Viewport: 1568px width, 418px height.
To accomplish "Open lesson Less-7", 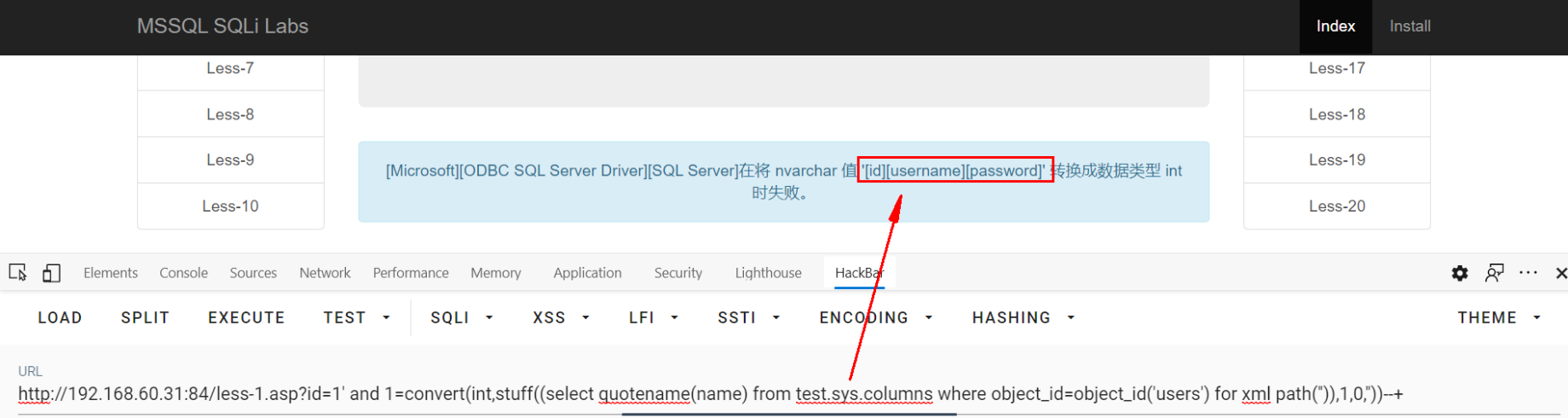I will click(x=230, y=68).
